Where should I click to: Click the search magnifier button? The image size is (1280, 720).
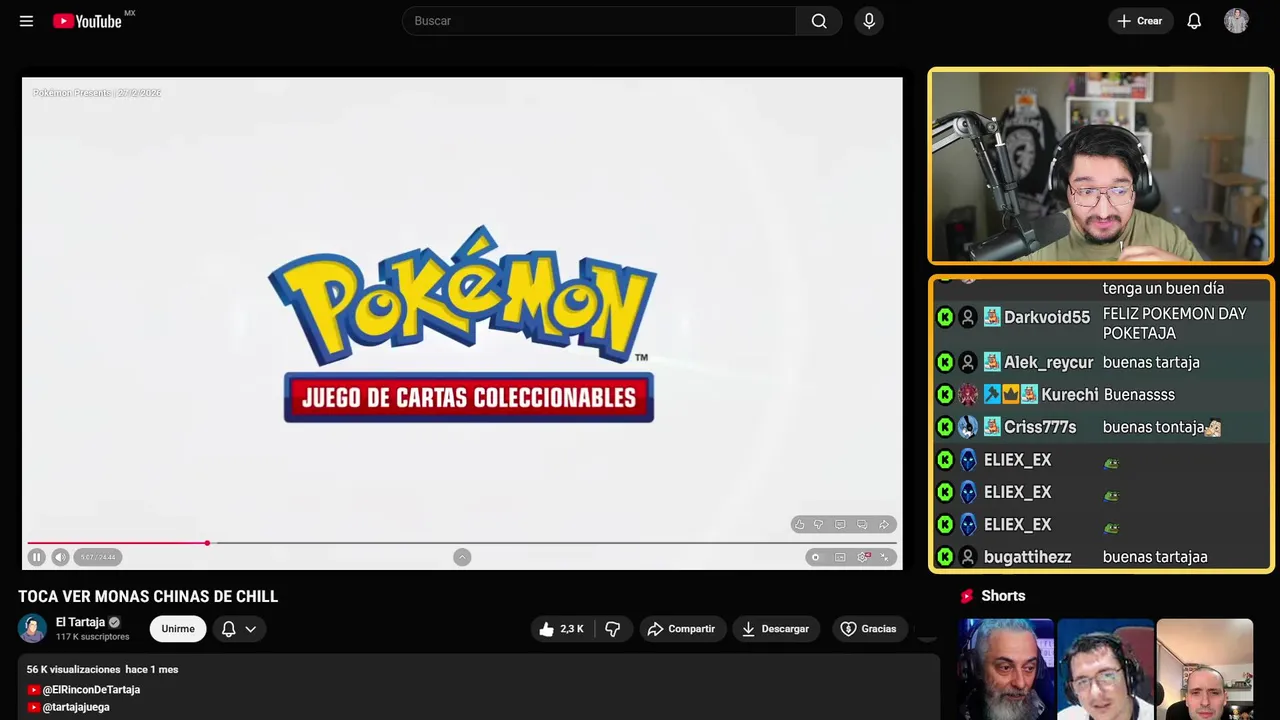point(819,21)
